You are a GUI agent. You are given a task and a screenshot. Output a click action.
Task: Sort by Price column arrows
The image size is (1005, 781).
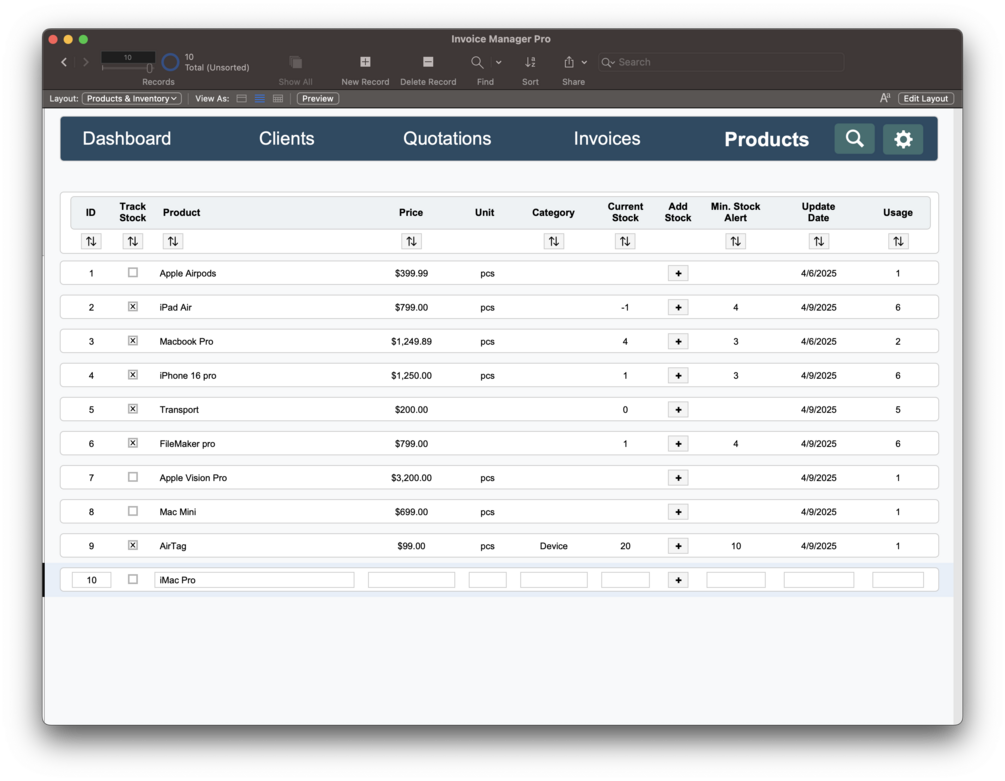tap(411, 242)
